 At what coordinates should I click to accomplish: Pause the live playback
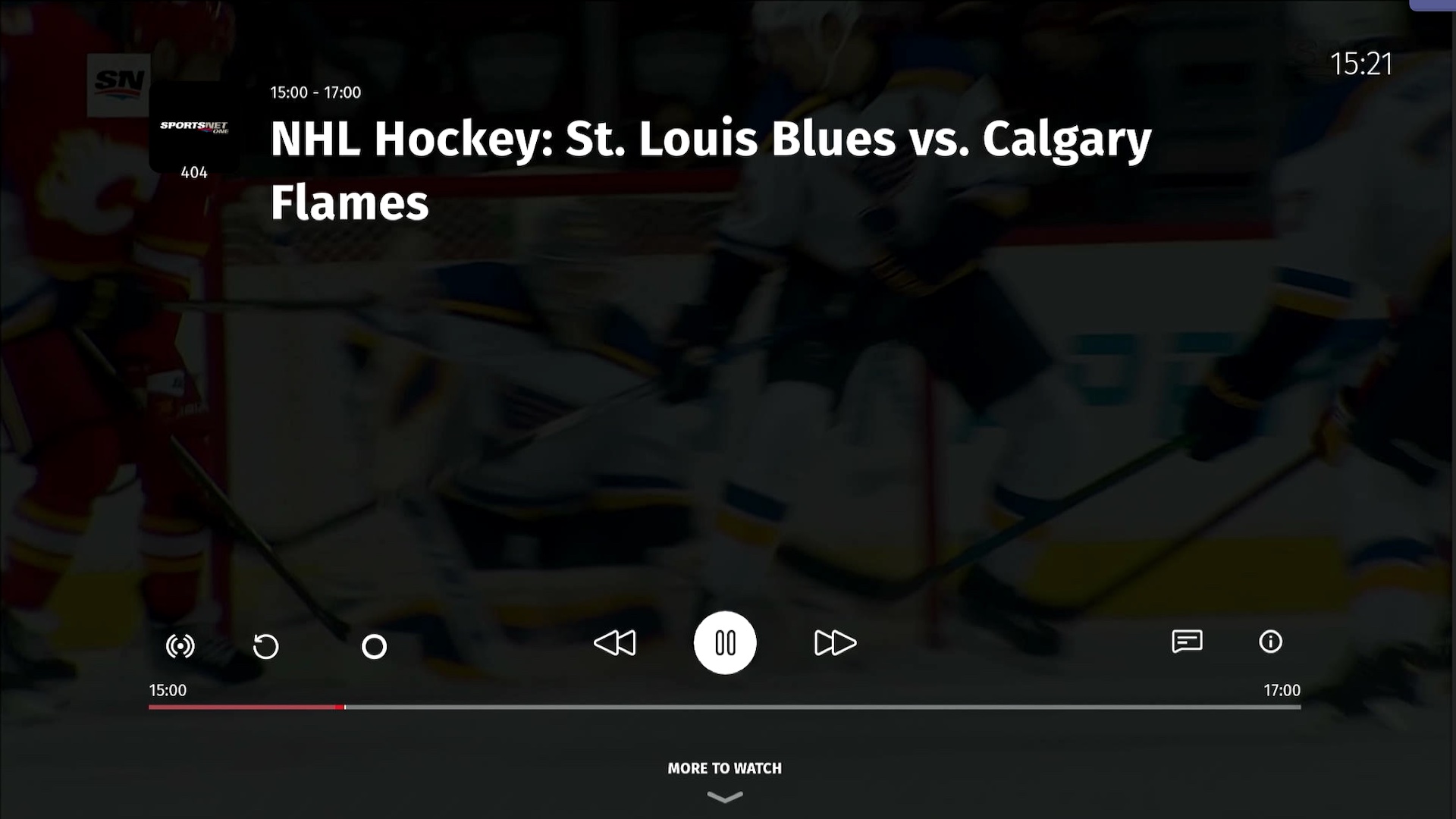coord(725,643)
